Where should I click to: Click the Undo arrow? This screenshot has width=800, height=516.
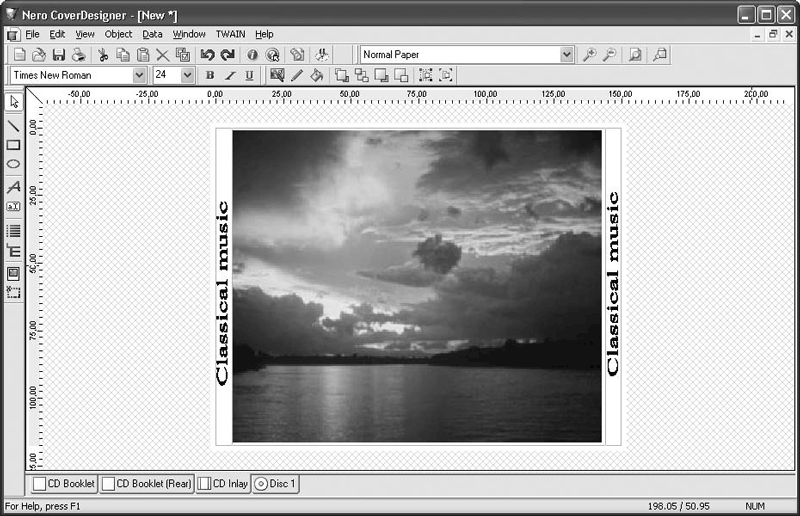[x=207, y=55]
